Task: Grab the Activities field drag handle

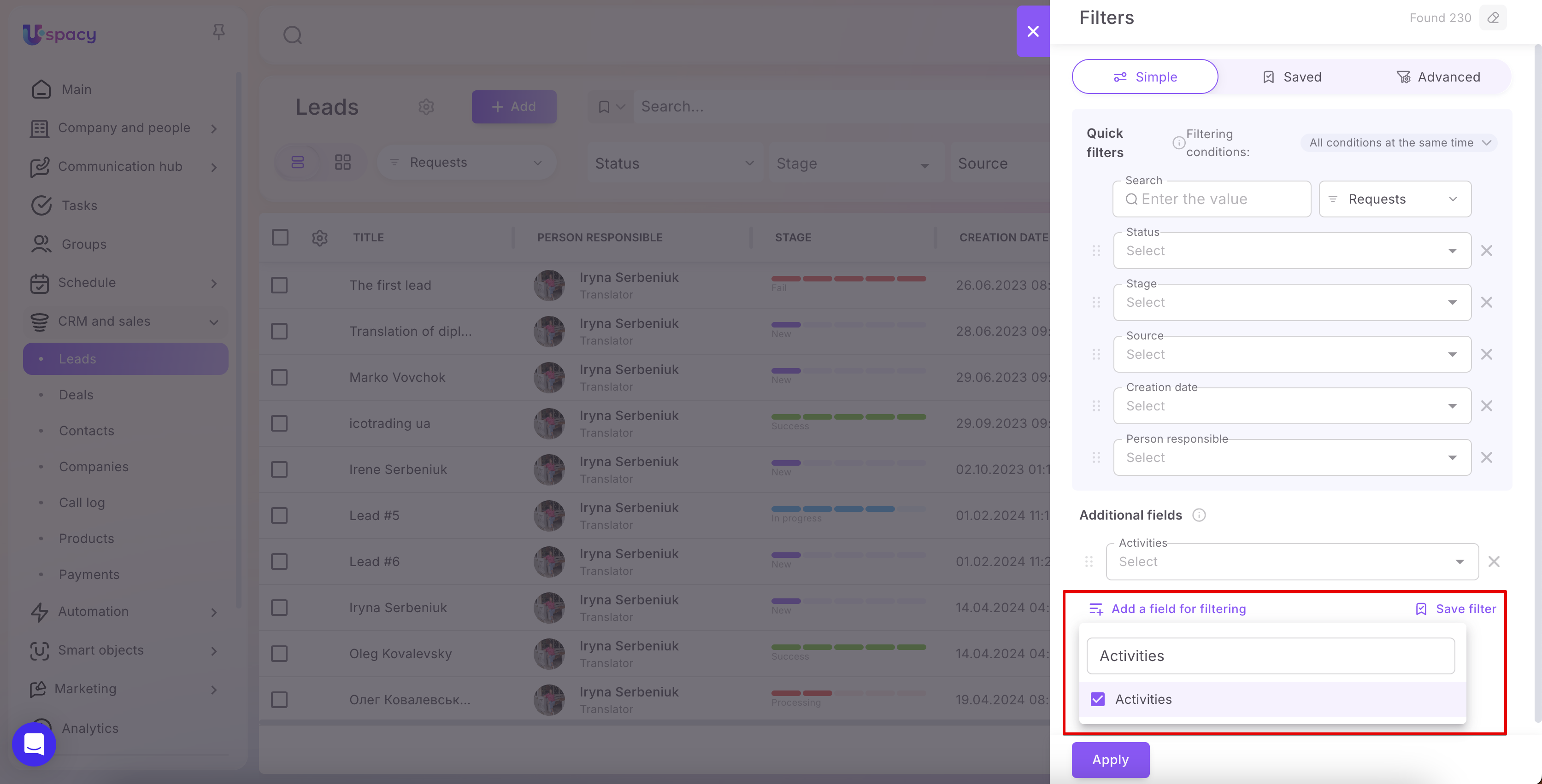Action: [x=1089, y=562]
